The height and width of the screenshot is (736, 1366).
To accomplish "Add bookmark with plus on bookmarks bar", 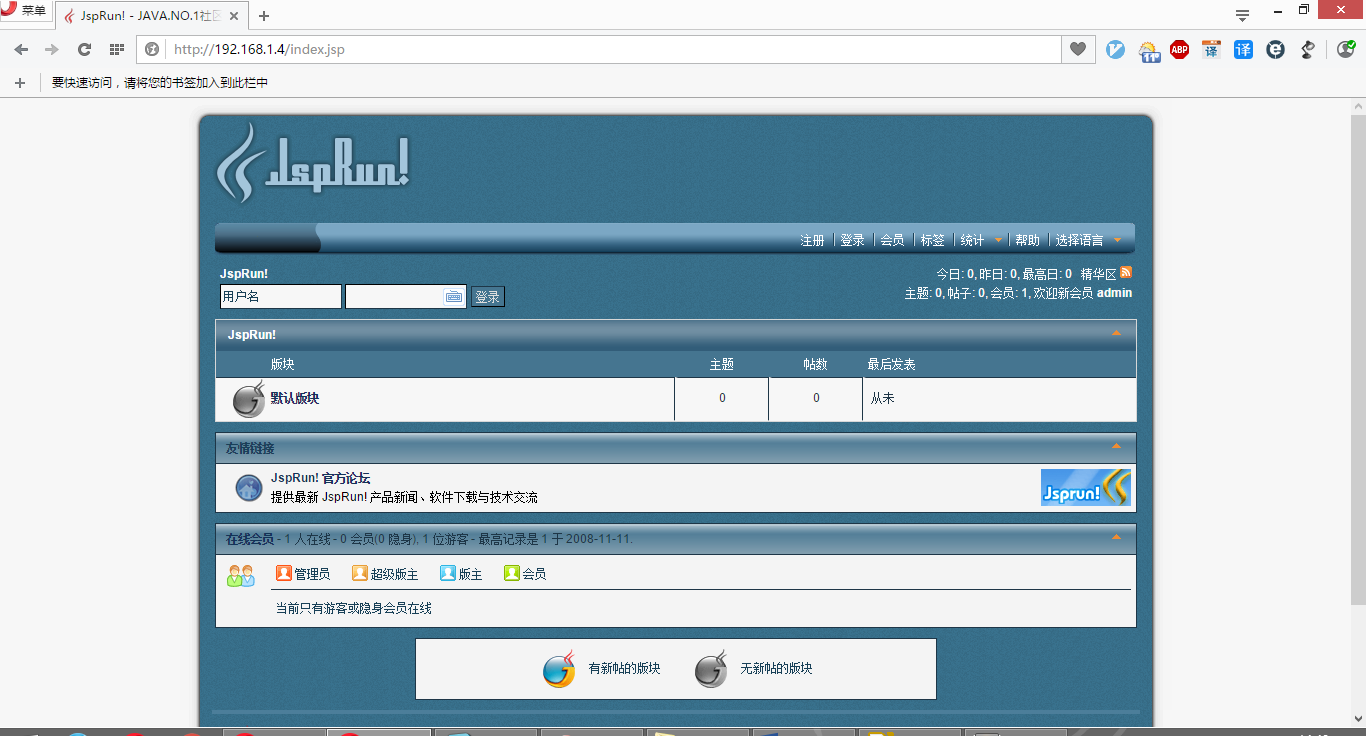I will click(20, 83).
